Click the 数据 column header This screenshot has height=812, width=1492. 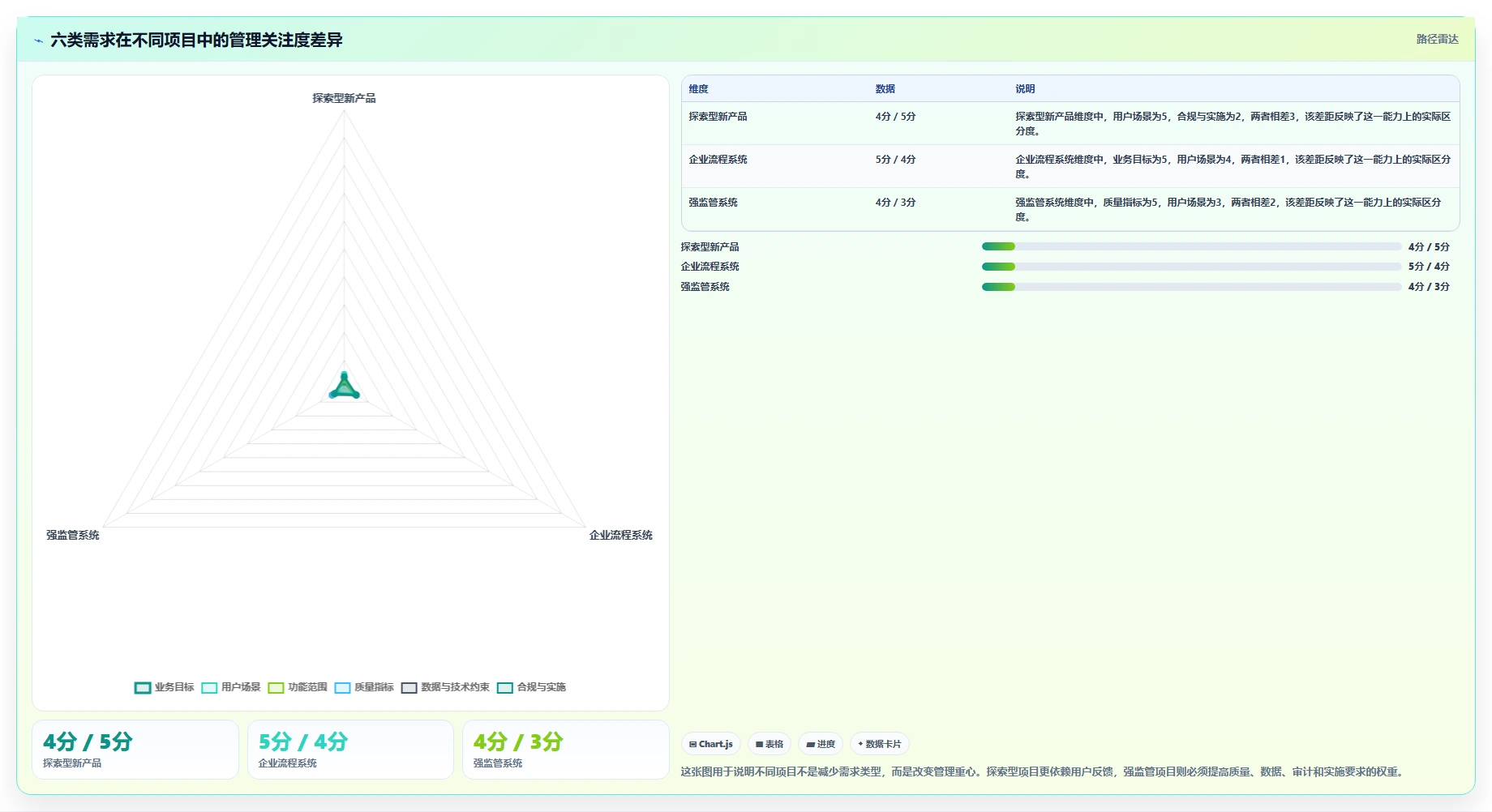[885, 89]
